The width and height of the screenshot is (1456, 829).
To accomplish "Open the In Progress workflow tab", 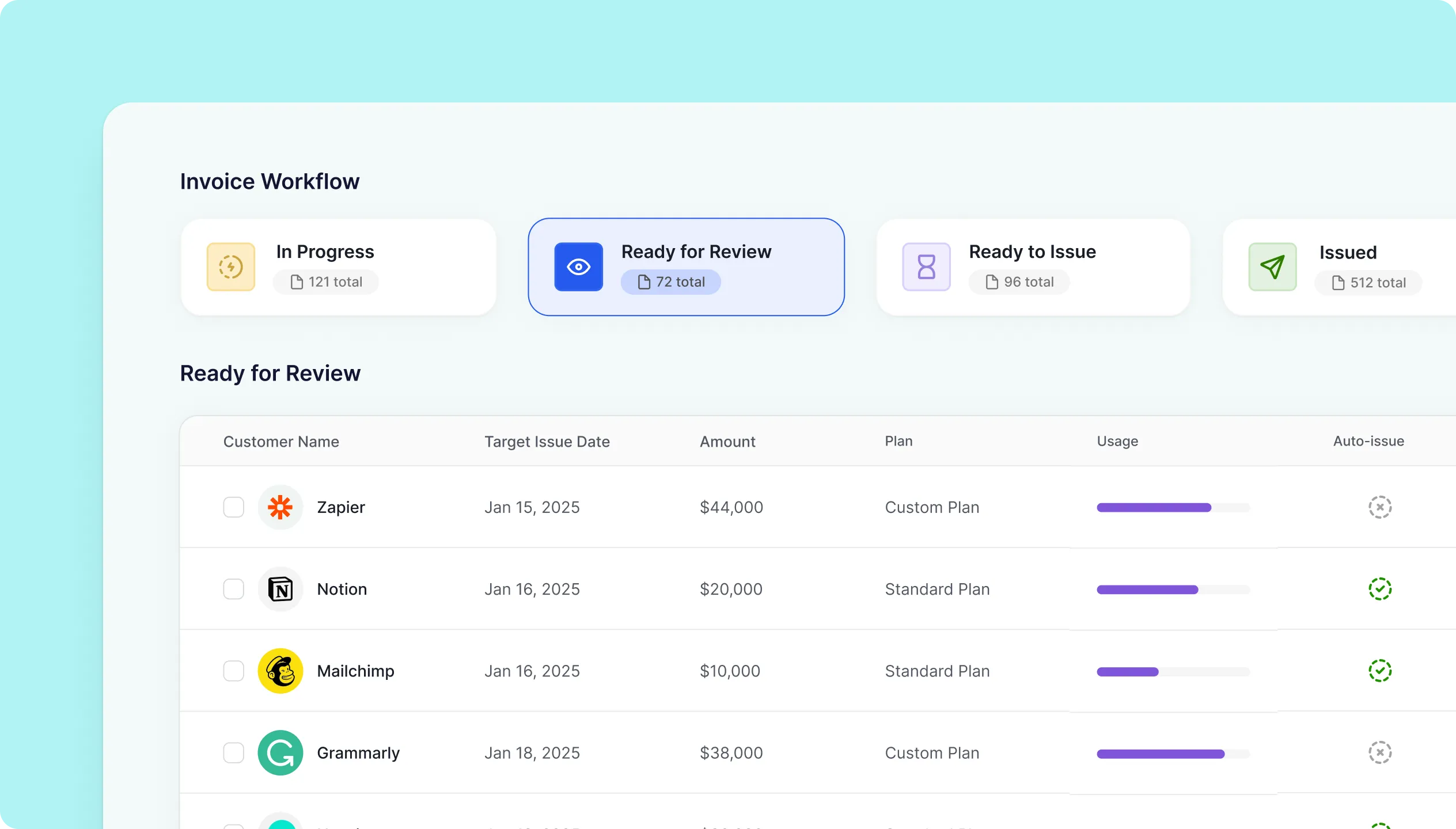I will pyautogui.click(x=338, y=267).
